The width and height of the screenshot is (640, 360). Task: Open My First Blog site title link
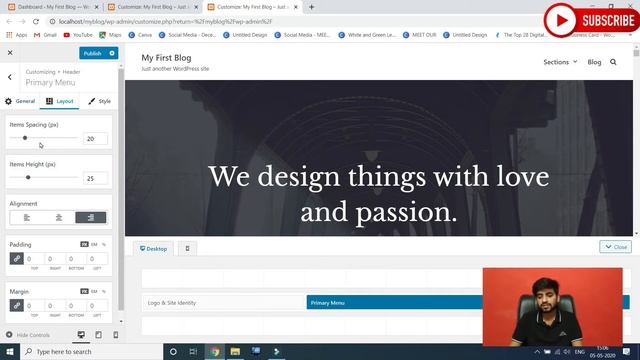(166, 58)
